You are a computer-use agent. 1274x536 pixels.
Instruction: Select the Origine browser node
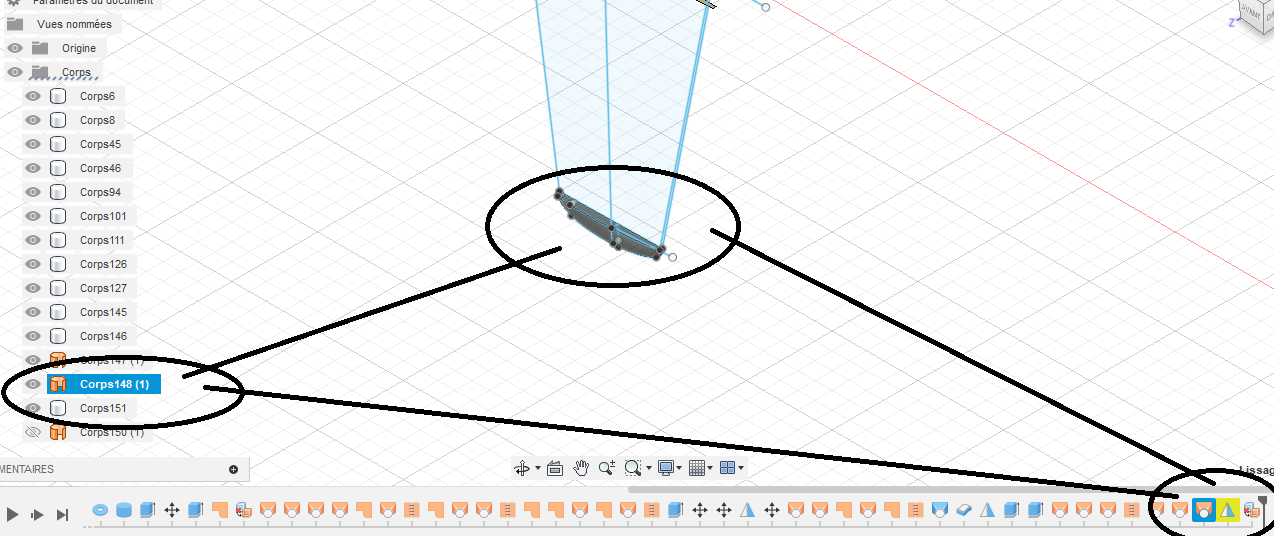point(79,48)
